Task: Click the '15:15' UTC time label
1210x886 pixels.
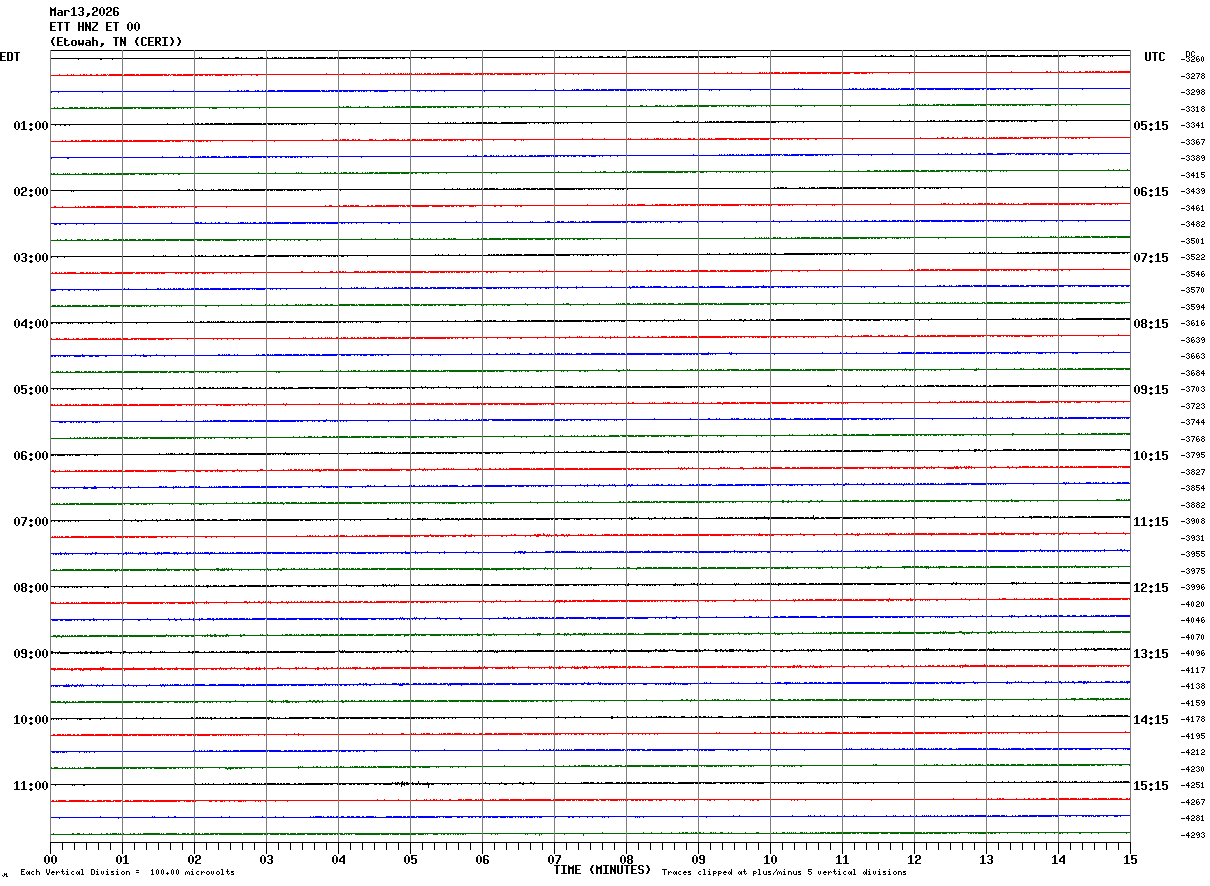Action: tap(1151, 786)
